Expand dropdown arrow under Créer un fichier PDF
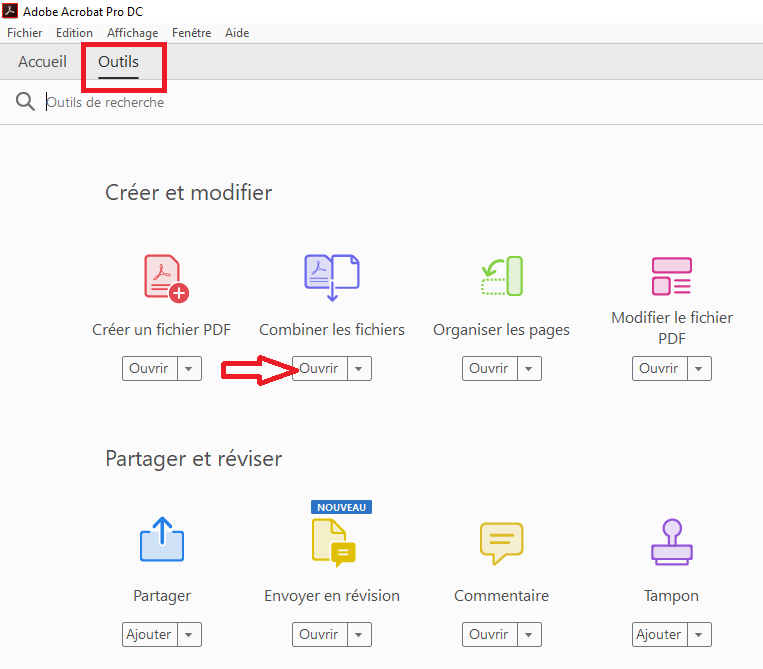763x669 pixels. 189,368
